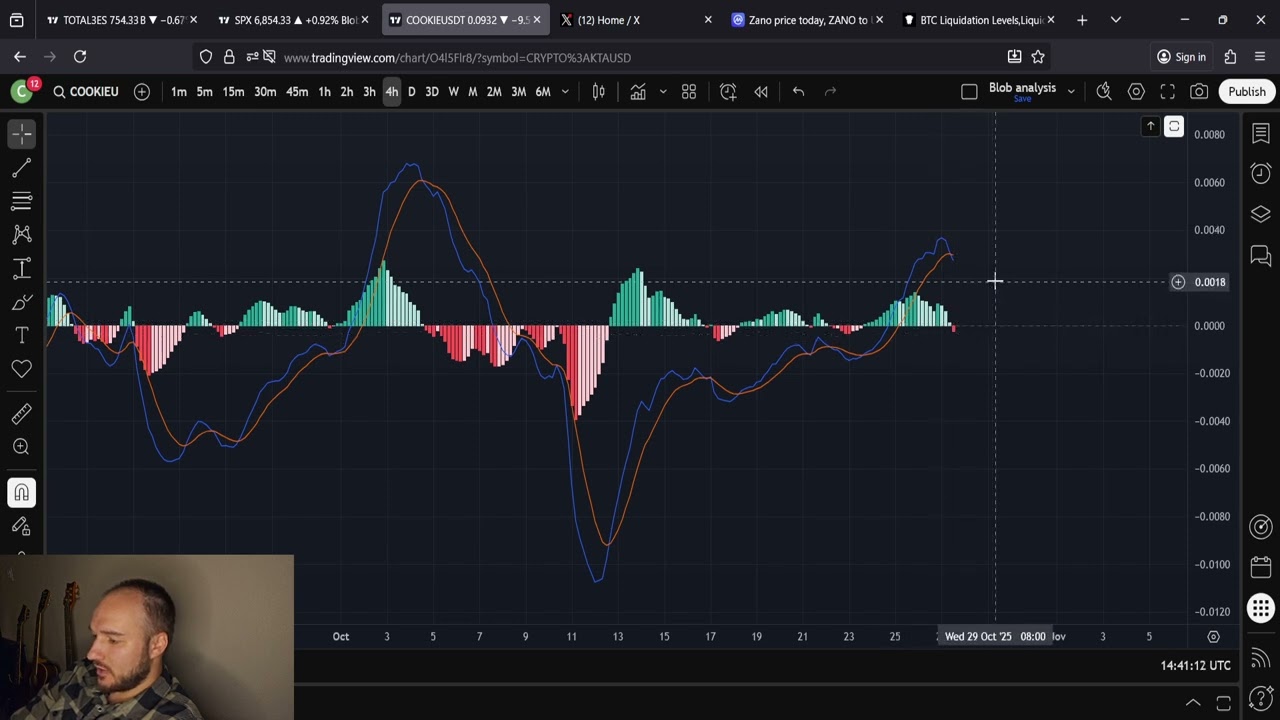Image resolution: width=1280 pixels, height=720 pixels.
Task: Open the alerts clock panel on right sidebar
Action: [x=1261, y=174]
